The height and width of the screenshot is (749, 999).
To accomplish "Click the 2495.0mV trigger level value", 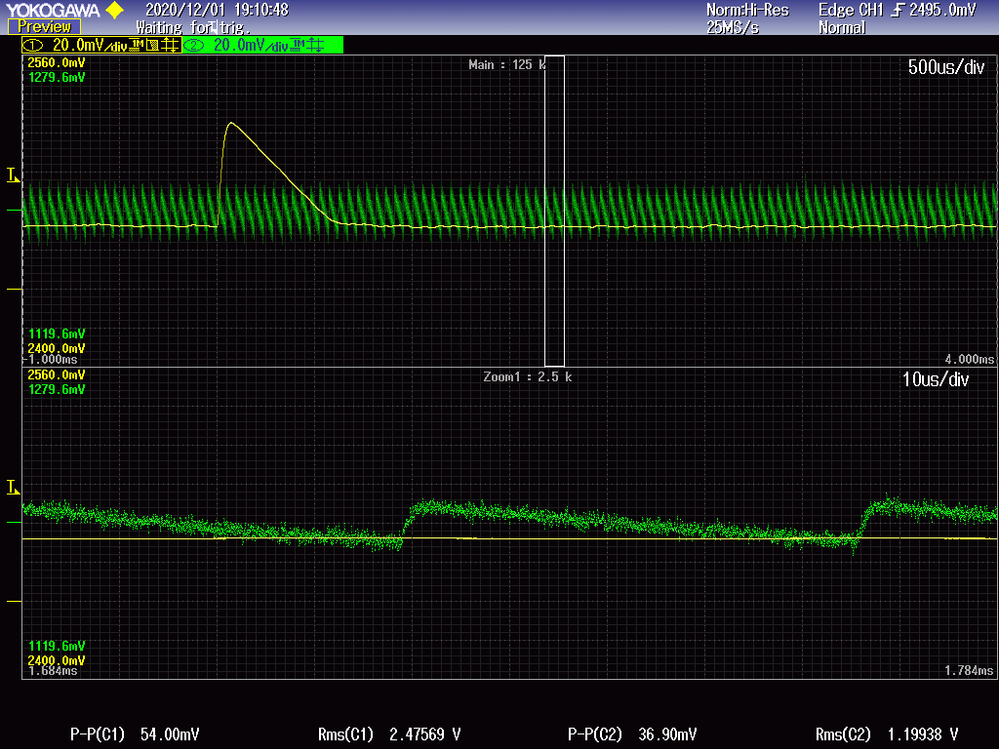I will coord(942,10).
